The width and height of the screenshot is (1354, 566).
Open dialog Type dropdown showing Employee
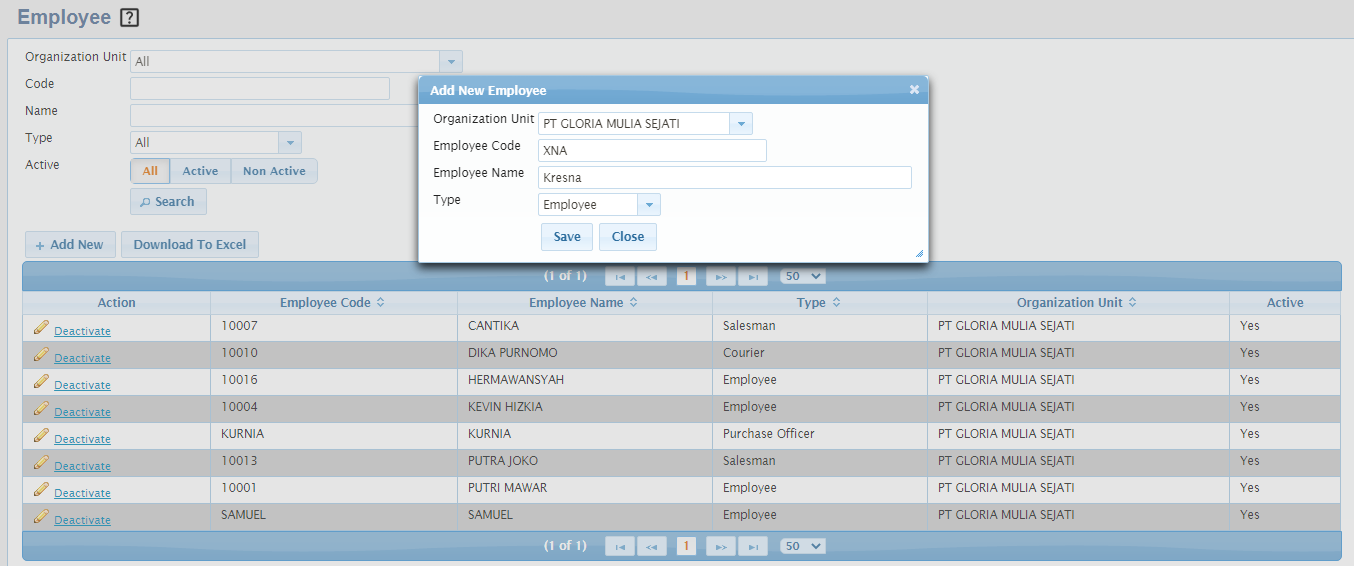[x=649, y=205]
